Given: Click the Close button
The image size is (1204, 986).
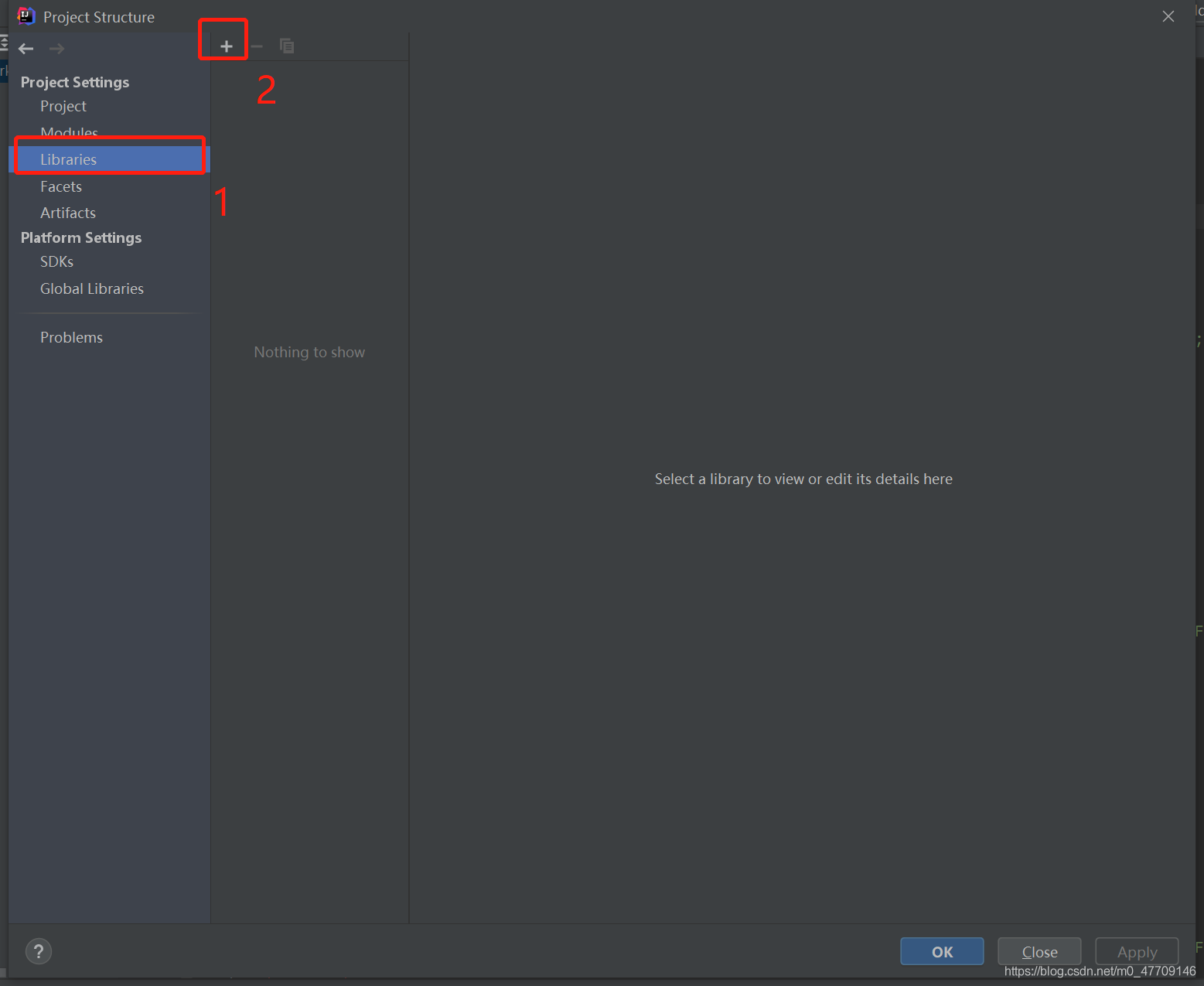Looking at the screenshot, I should 1039,951.
